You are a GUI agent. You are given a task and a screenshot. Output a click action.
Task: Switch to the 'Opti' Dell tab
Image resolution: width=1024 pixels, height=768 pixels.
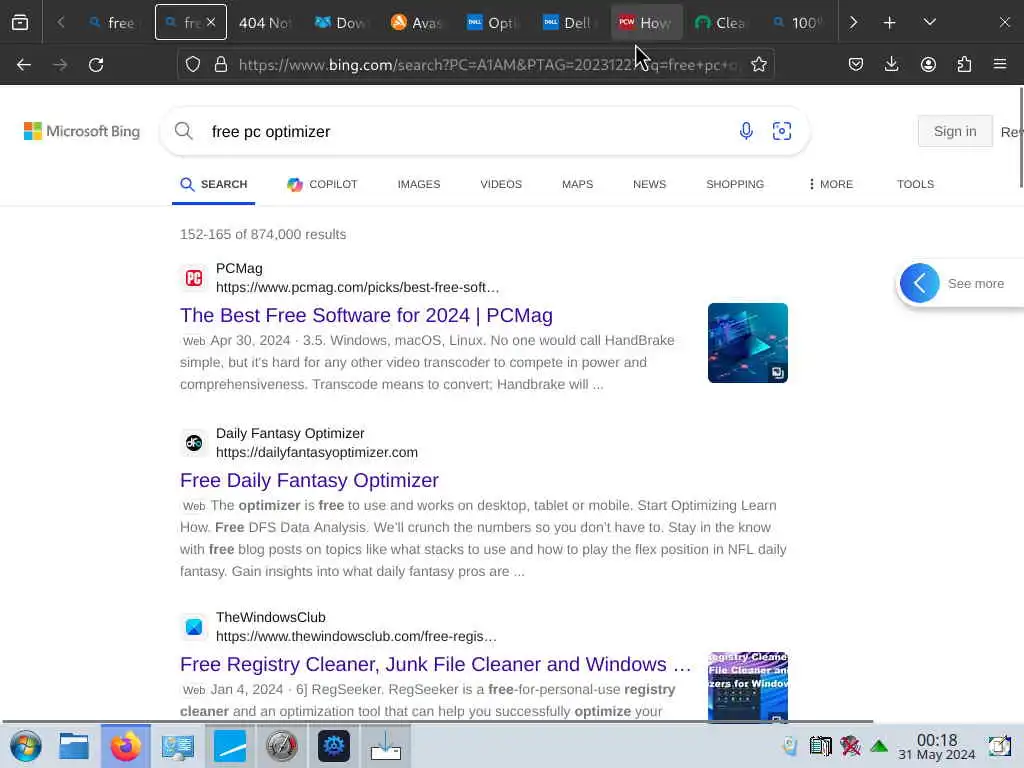[x=493, y=23]
